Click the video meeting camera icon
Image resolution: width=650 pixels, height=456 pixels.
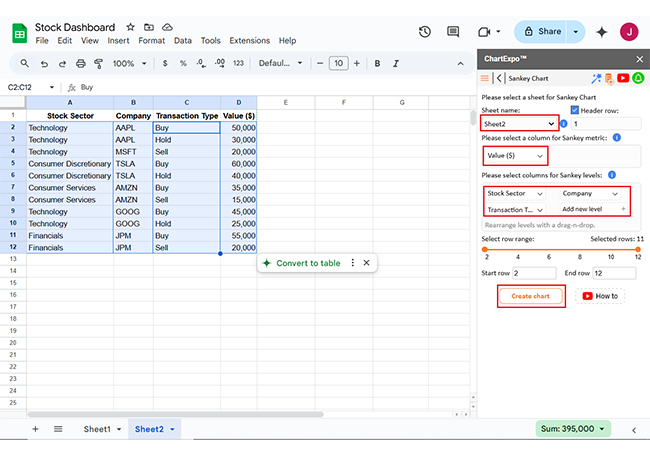point(484,32)
